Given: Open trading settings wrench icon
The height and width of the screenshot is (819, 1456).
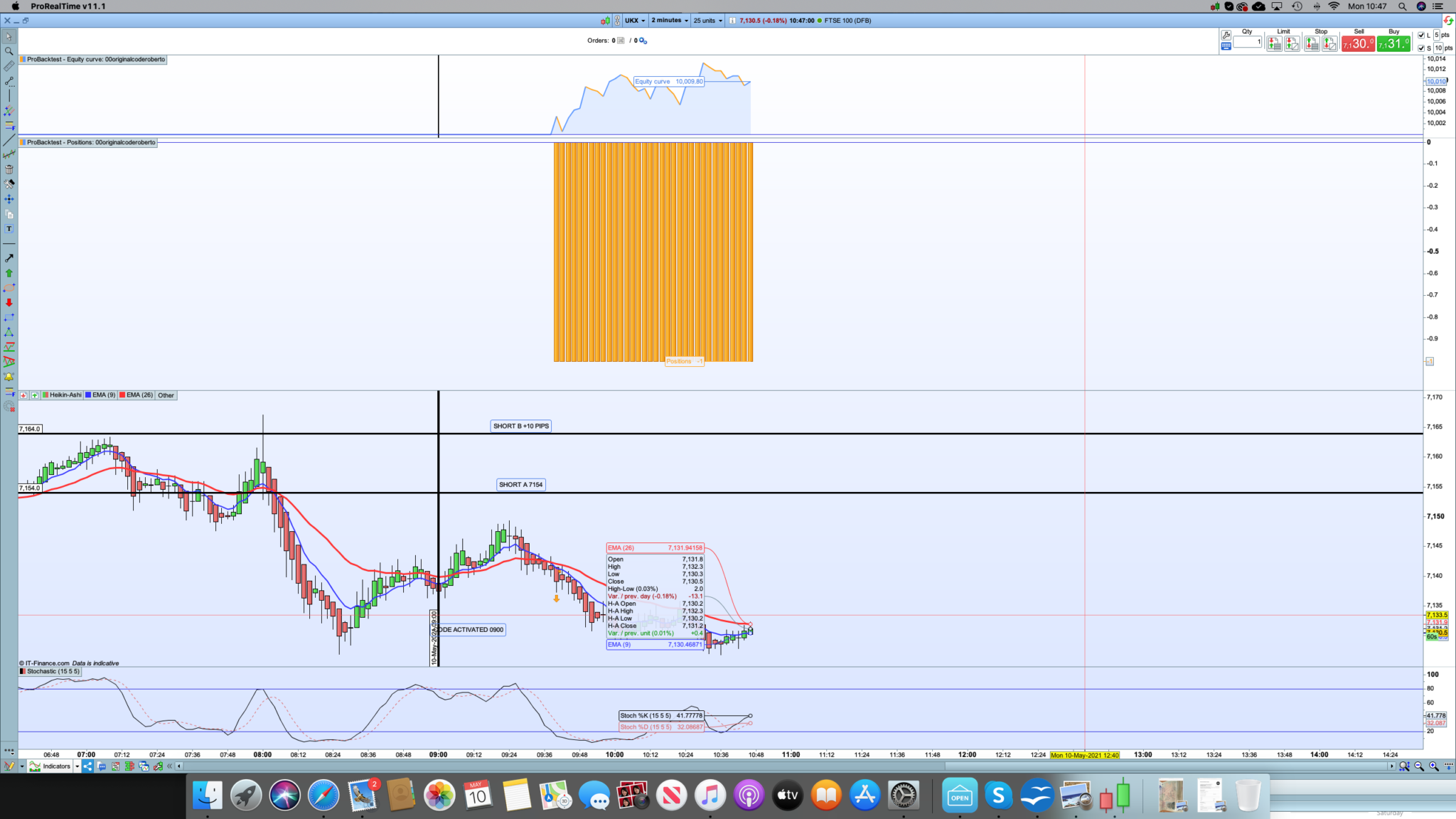Looking at the screenshot, I should 1226,35.
